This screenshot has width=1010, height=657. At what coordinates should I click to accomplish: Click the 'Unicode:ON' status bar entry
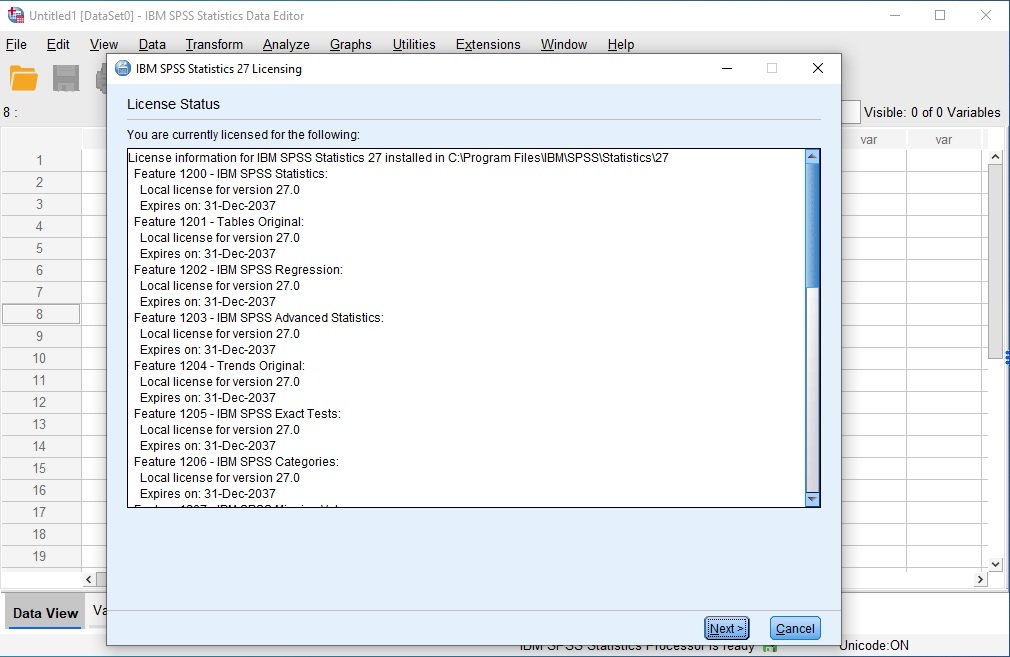click(x=874, y=645)
